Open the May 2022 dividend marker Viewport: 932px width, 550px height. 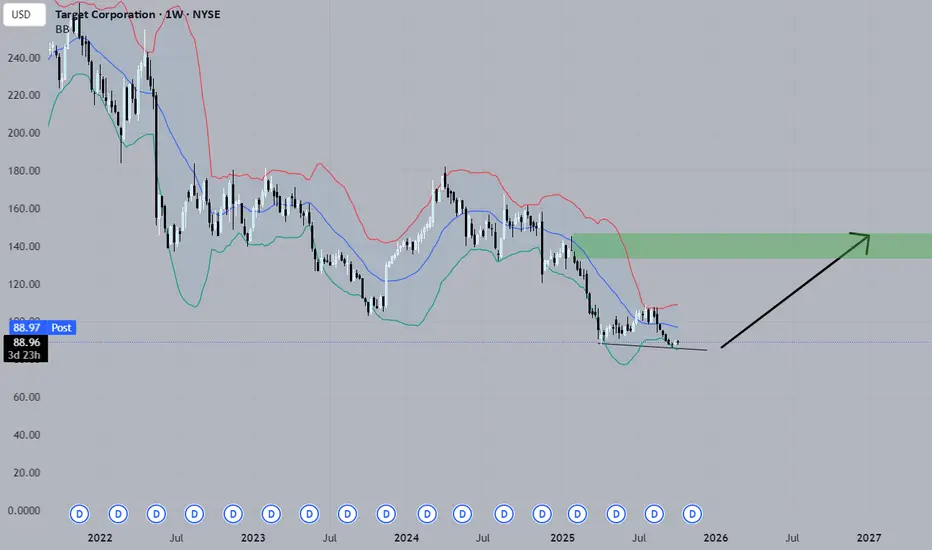point(156,514)
